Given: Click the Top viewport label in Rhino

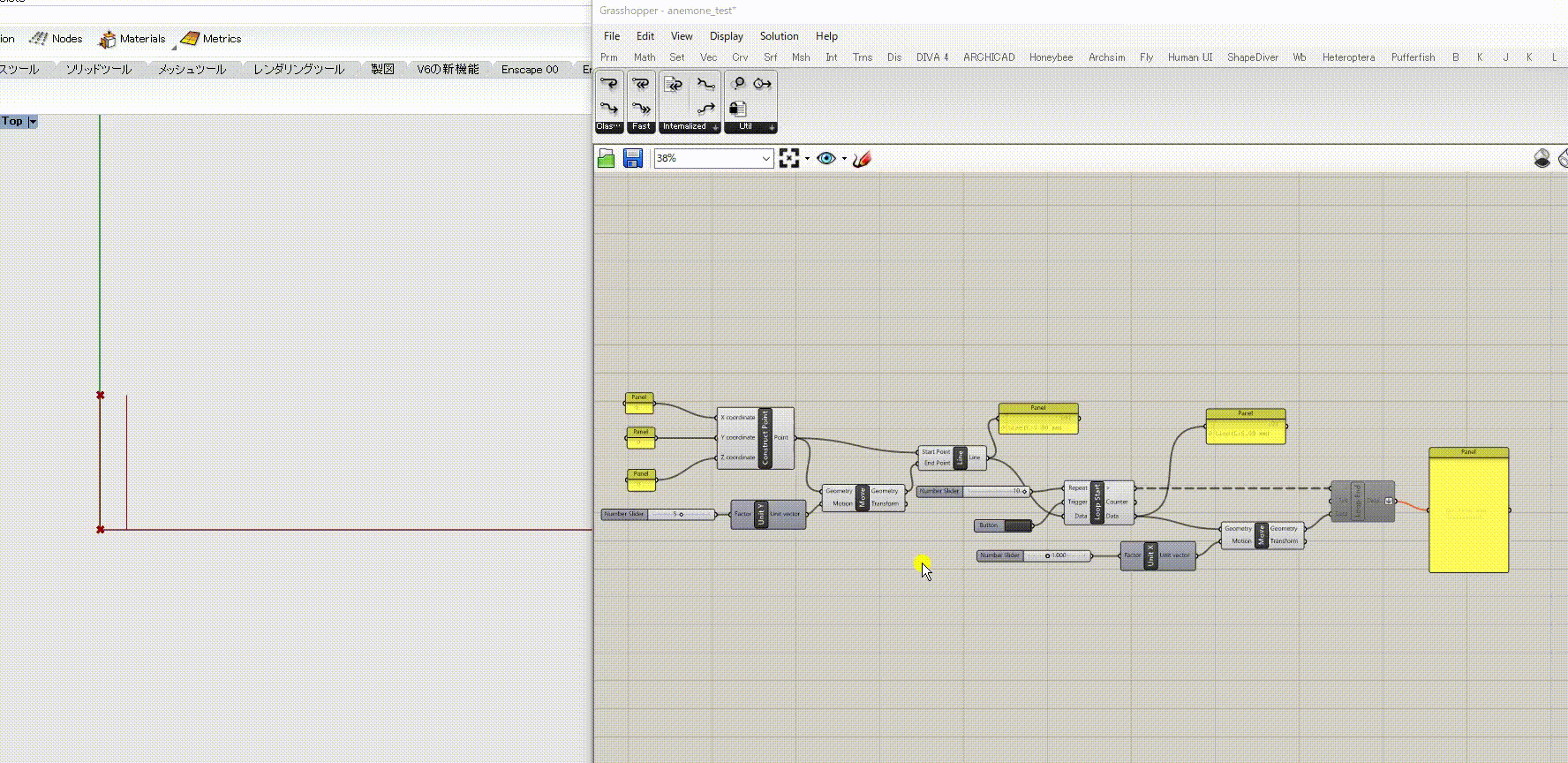Looking at the screenshot, I should coord(12,122).
